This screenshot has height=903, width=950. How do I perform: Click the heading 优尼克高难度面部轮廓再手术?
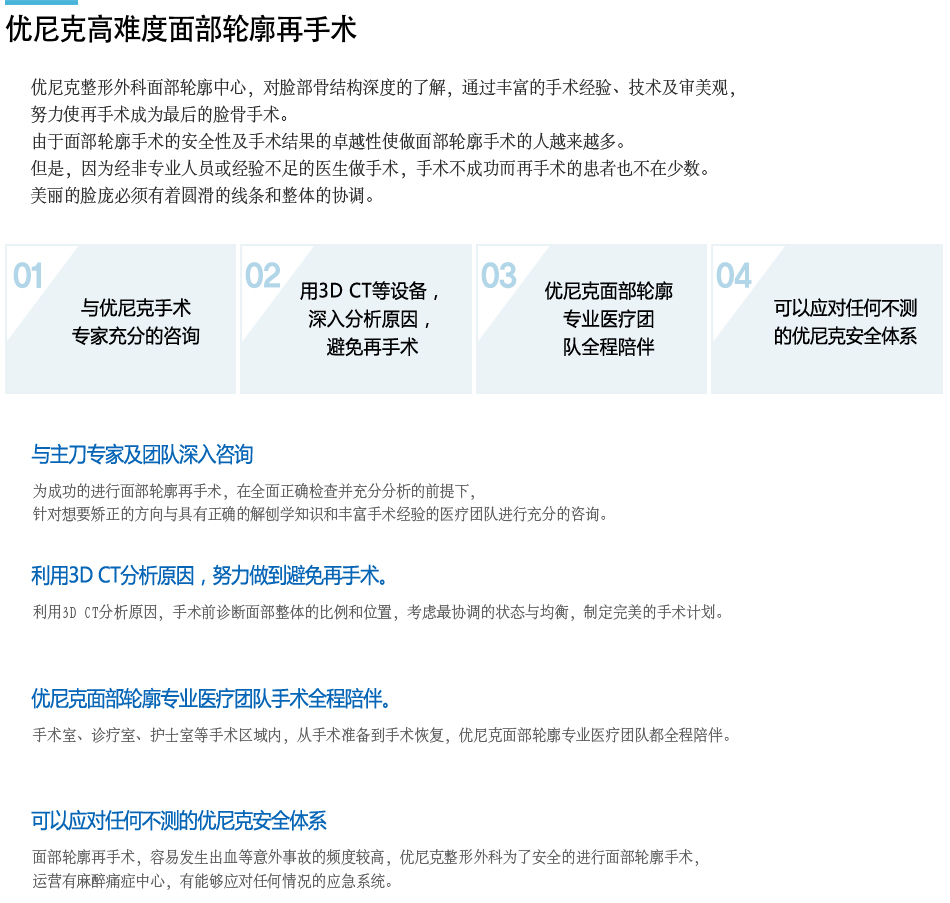[181, 28]
